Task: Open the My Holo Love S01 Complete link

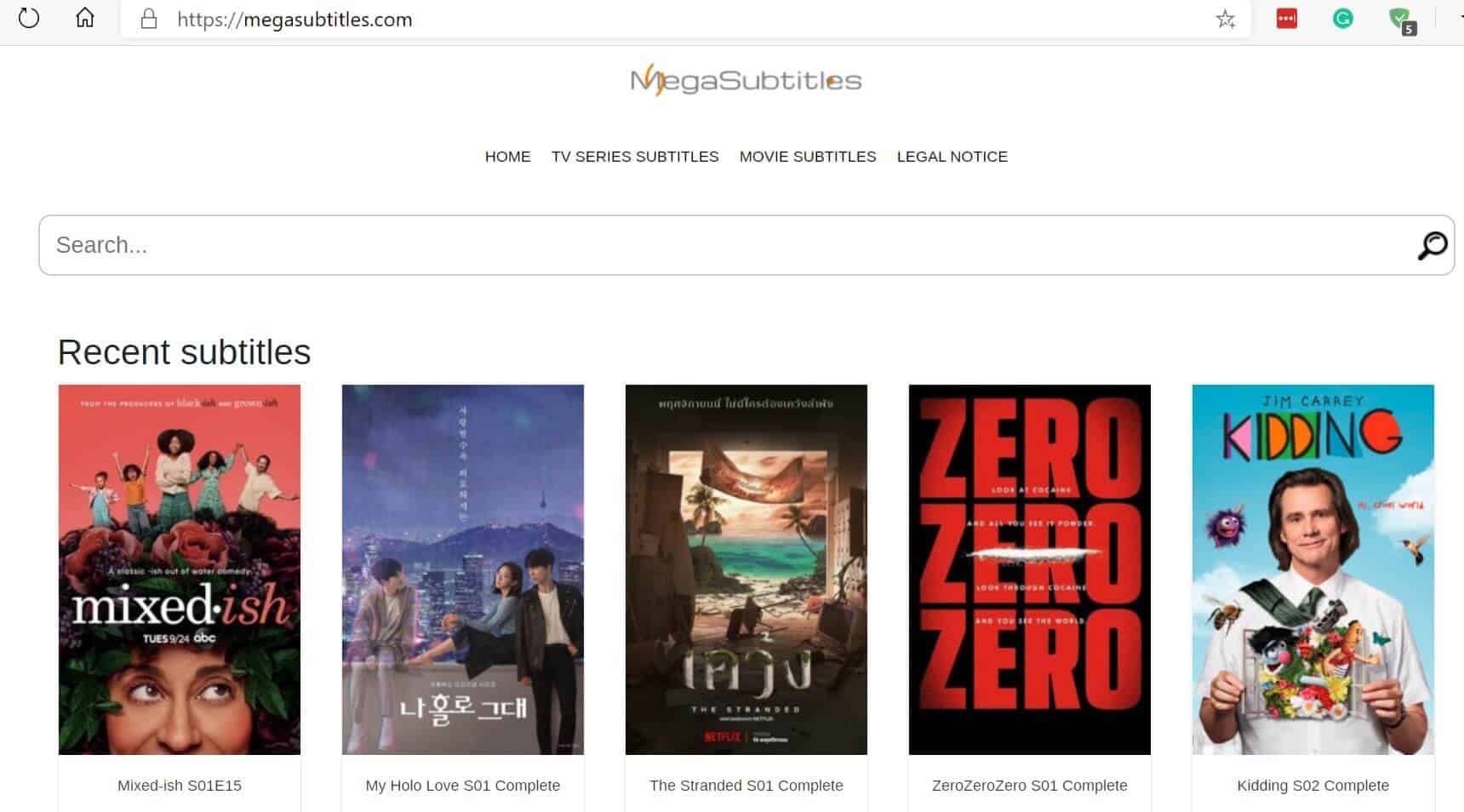Action: click(x=463, y=786)
